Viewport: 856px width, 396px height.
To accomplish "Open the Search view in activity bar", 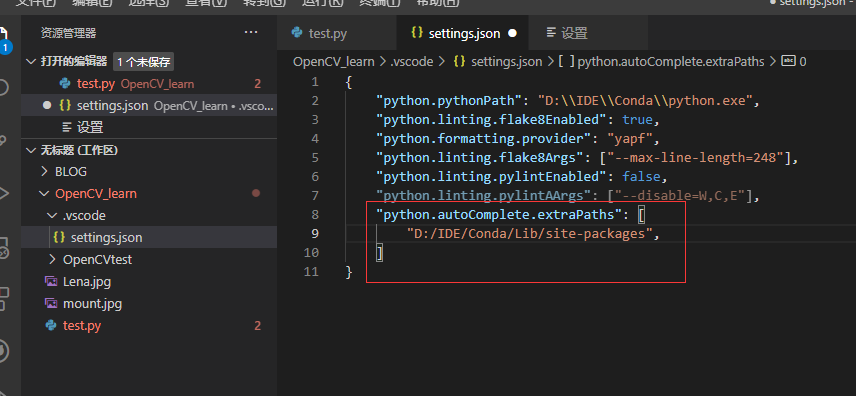I will tap(3, 87).
